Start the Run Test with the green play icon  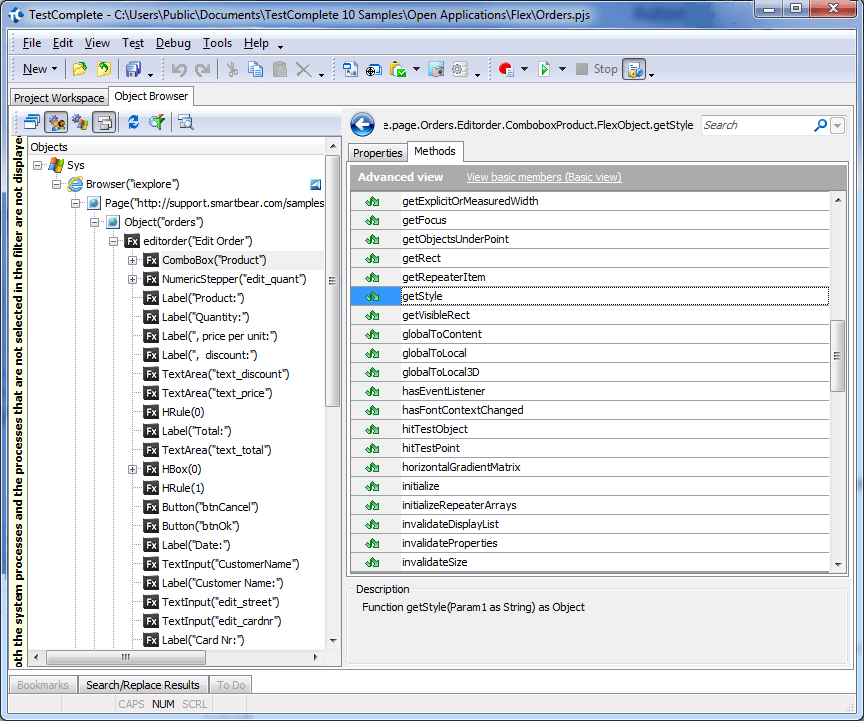[543, 69]
